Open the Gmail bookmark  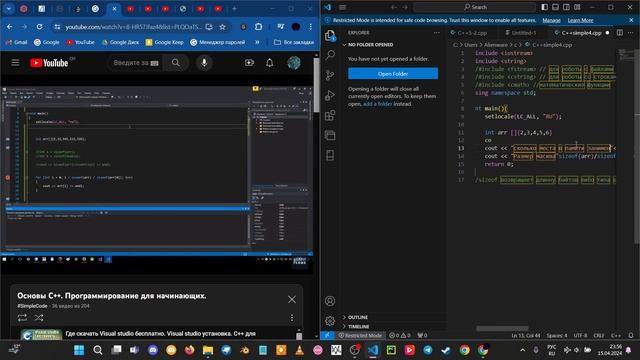[x=17, y=42]
